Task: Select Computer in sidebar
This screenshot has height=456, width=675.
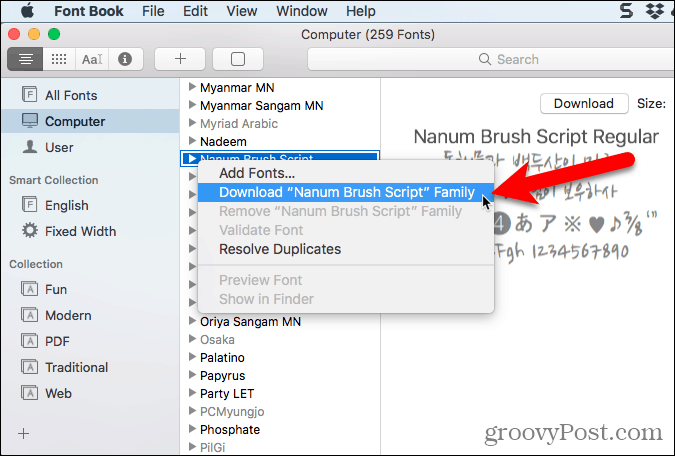Action: 90,121
